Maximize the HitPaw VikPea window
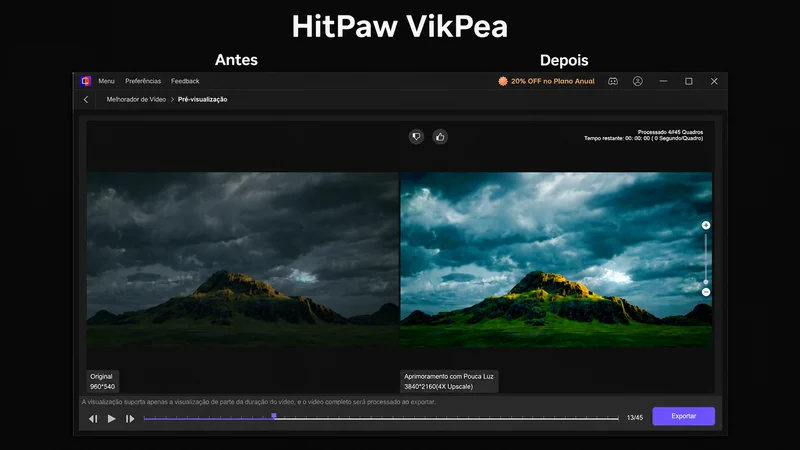This screenshot has height=450, width=800. pos(689,81)
